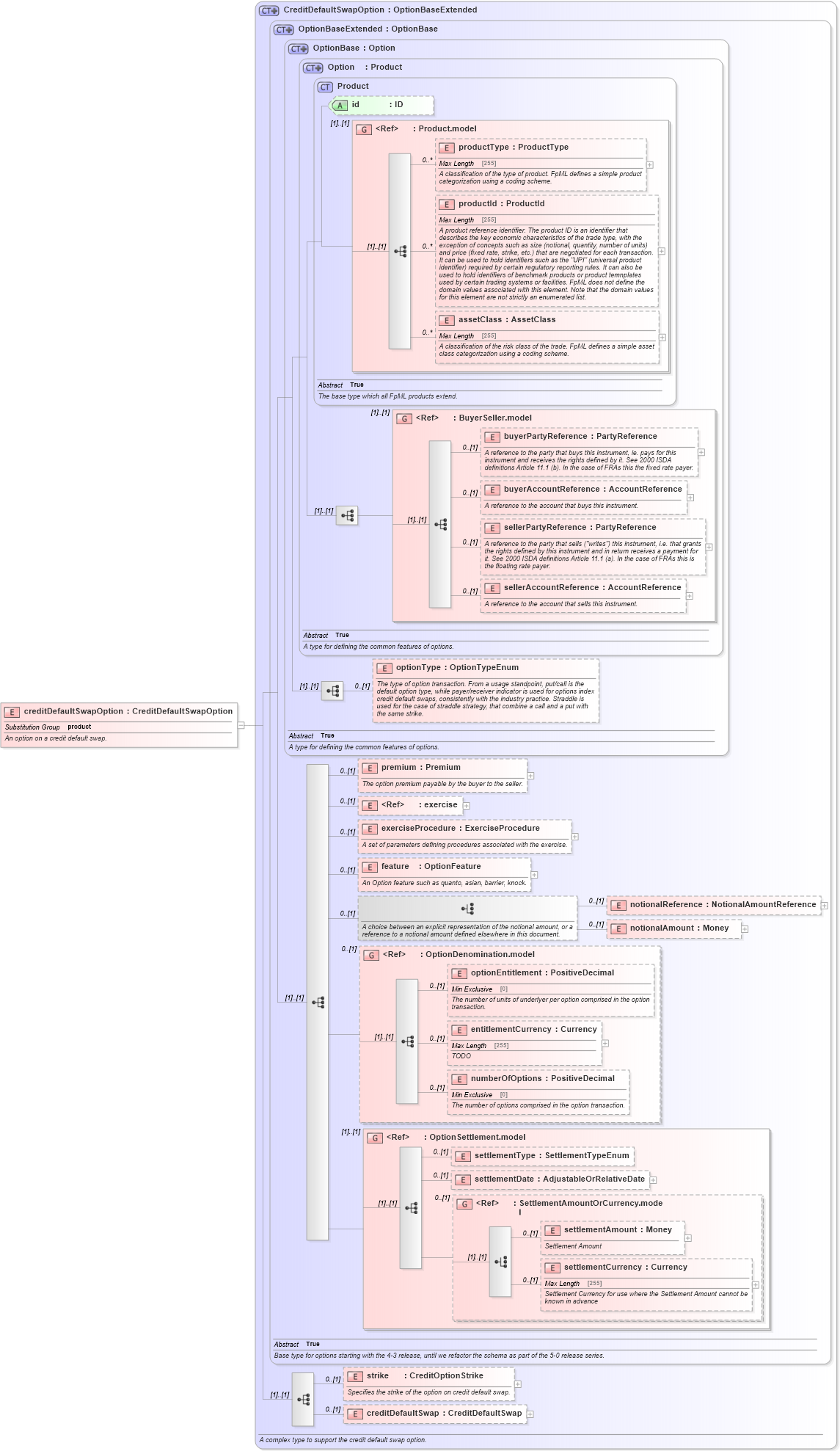Click the sequence compositor next to optionType
The width and height of the screenshot is (840, 1451).
pos(332,691)
